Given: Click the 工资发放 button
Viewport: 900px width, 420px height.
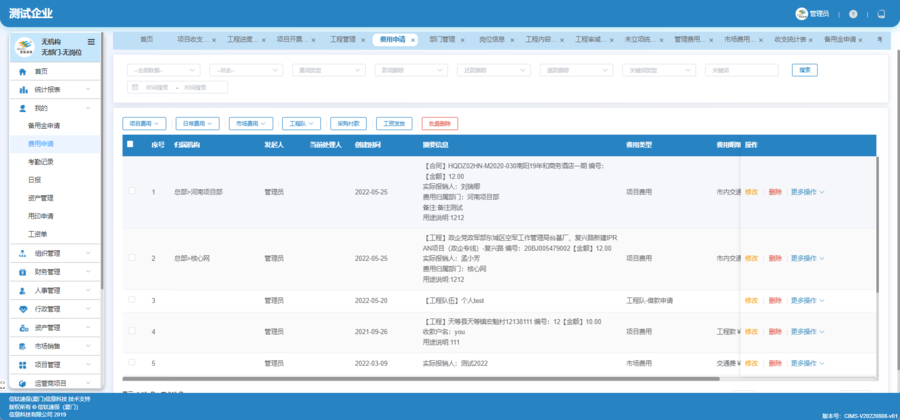Looking at the screenshot, I should pyautogui.click(x=394, y=123).
